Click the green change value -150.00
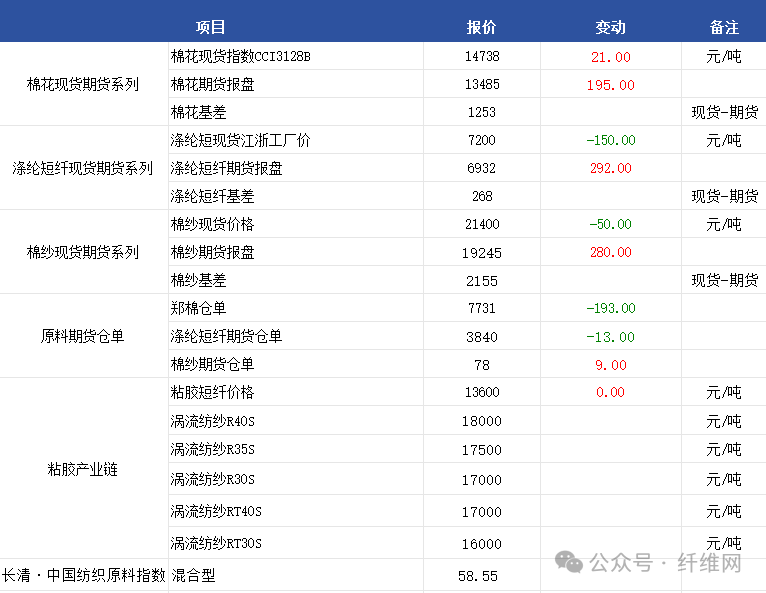This screenshot has height=593, width=766. pos(611,140)
